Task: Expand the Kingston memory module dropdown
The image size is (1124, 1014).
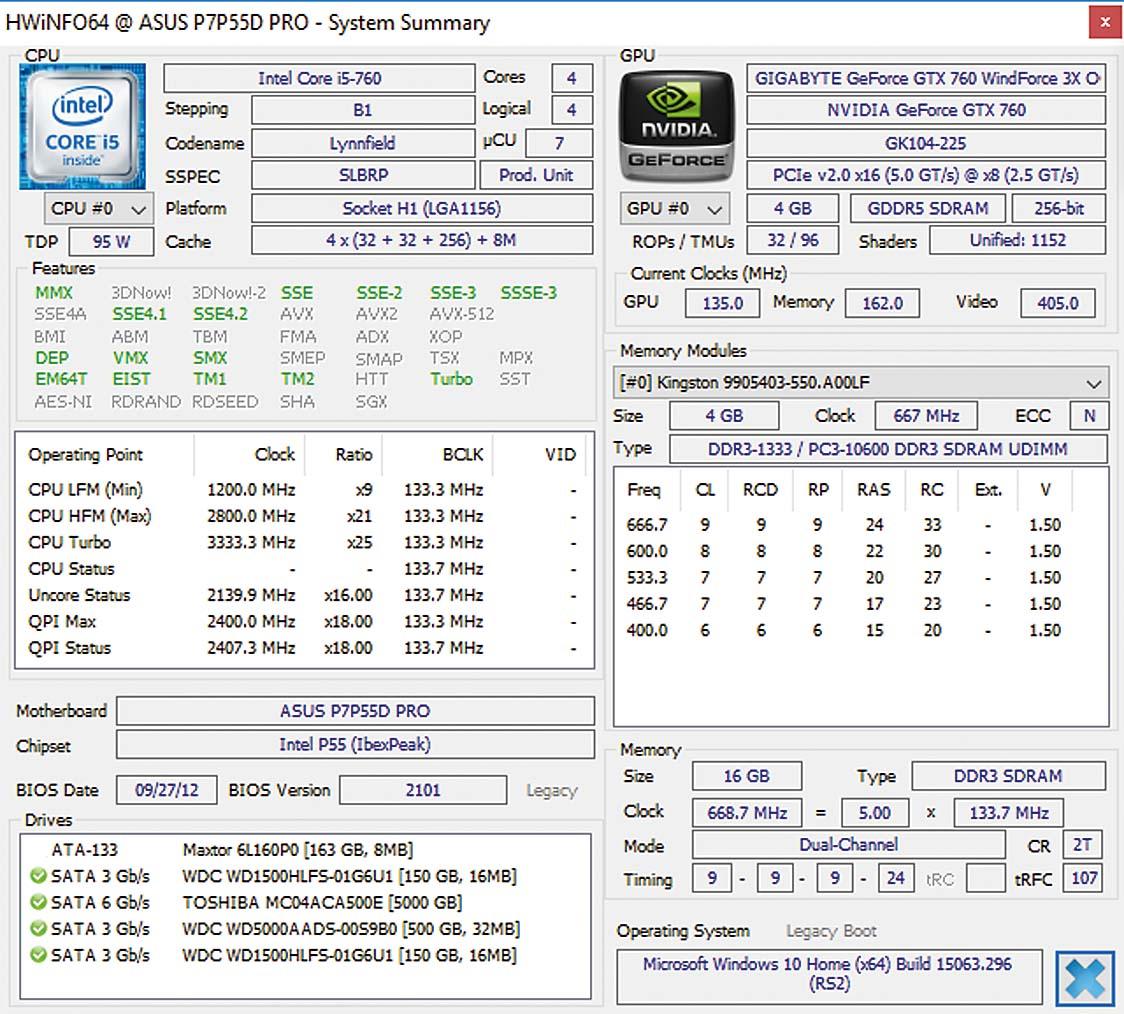Action: tap(861, 383)
